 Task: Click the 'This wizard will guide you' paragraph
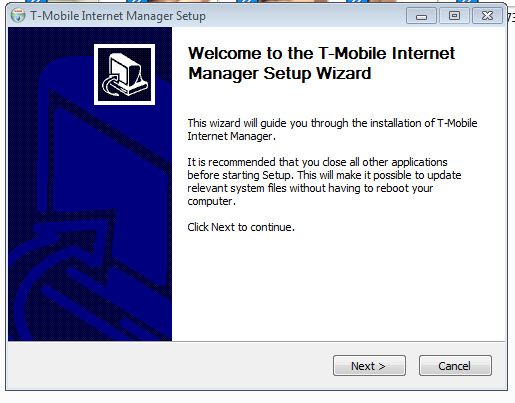332,130
